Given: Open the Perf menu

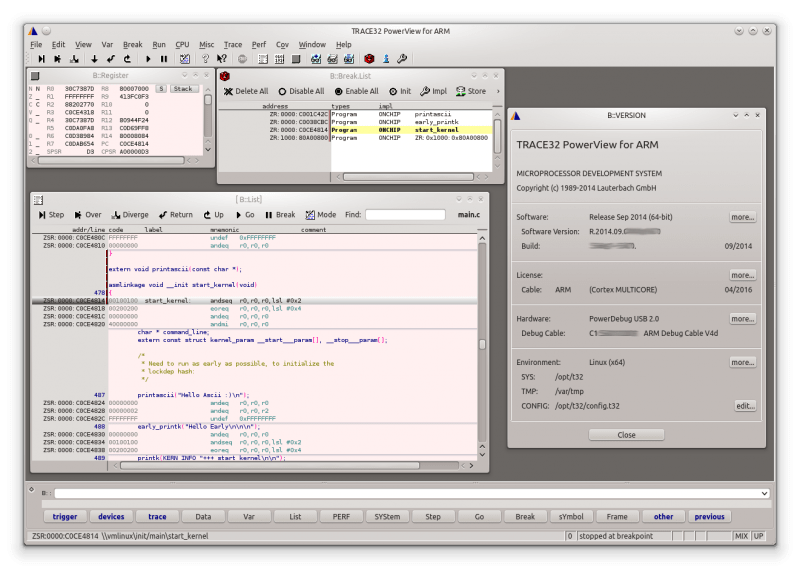Looking at the screenshot, I should (x=259, y=45).
